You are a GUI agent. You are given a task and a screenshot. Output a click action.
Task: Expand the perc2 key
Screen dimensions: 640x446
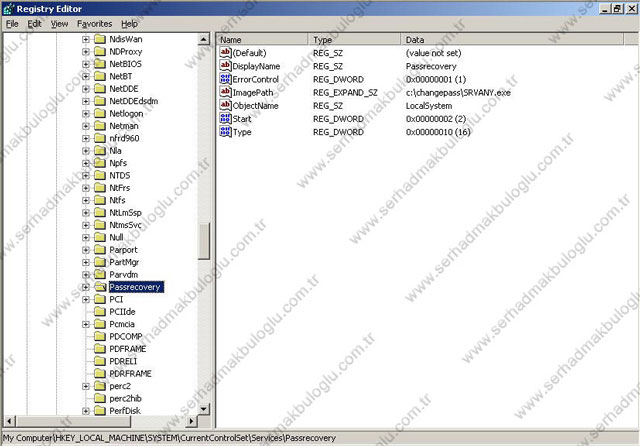86,386
